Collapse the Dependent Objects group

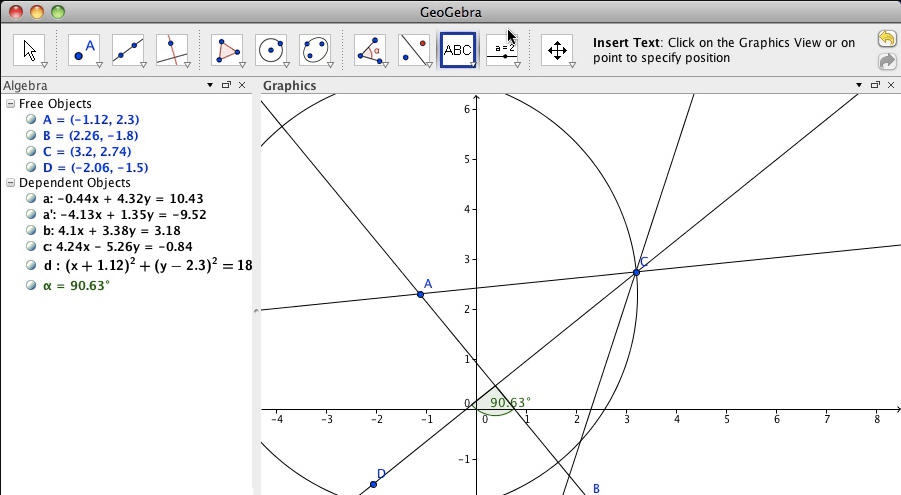tap(10, 183)
